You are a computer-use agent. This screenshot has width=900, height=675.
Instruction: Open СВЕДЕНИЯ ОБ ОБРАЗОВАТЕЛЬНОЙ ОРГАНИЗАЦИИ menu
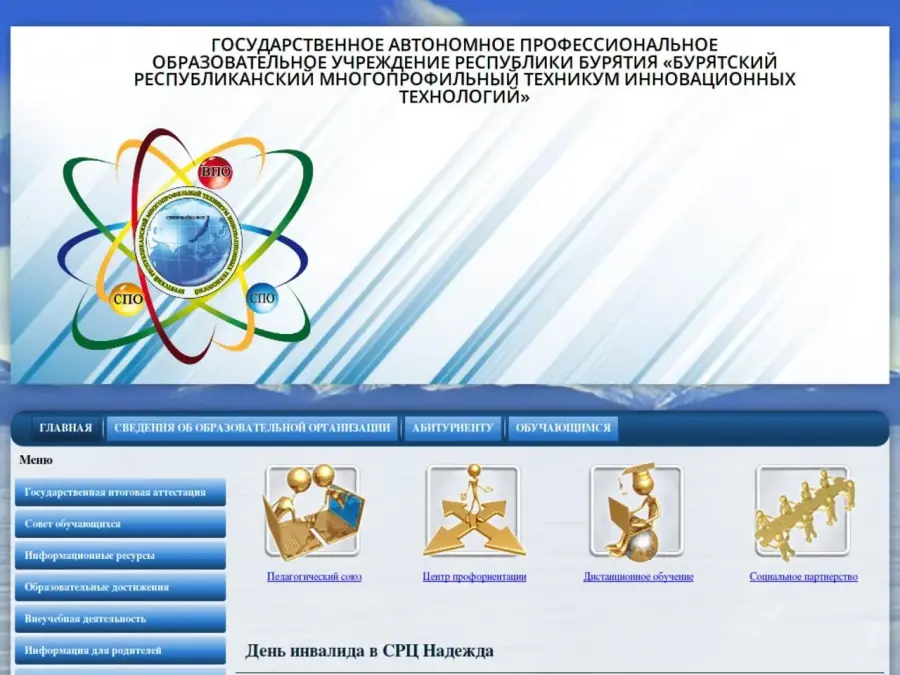[x=252, y=428]
